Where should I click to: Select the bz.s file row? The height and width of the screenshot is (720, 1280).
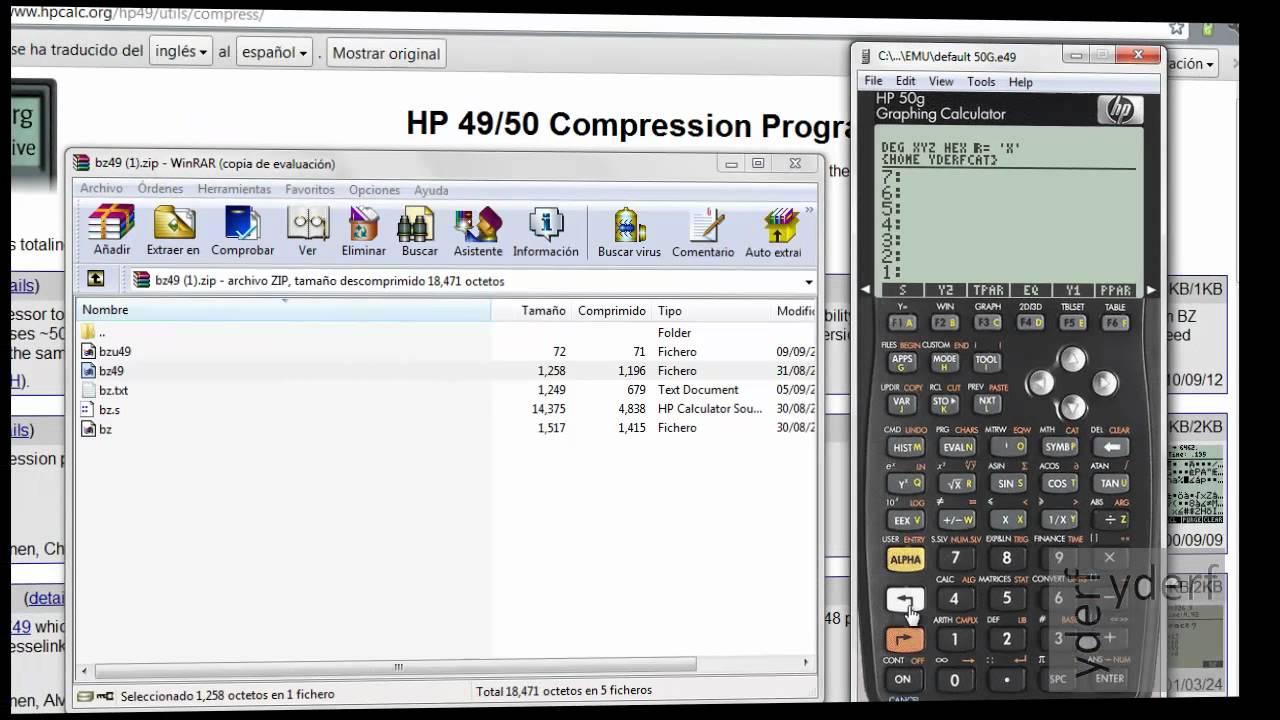pos(446,409)
